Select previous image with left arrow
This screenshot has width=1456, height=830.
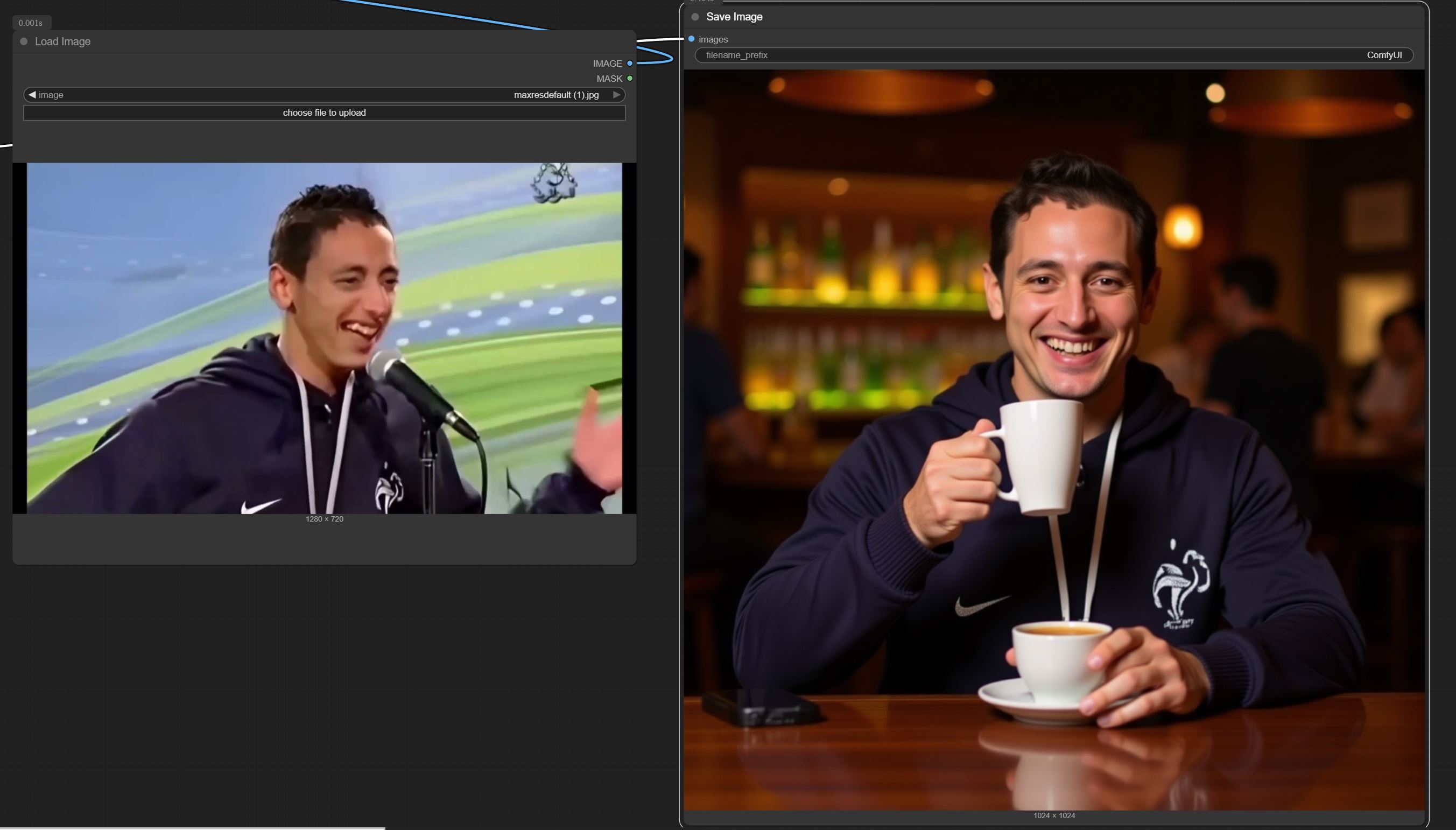32,95
